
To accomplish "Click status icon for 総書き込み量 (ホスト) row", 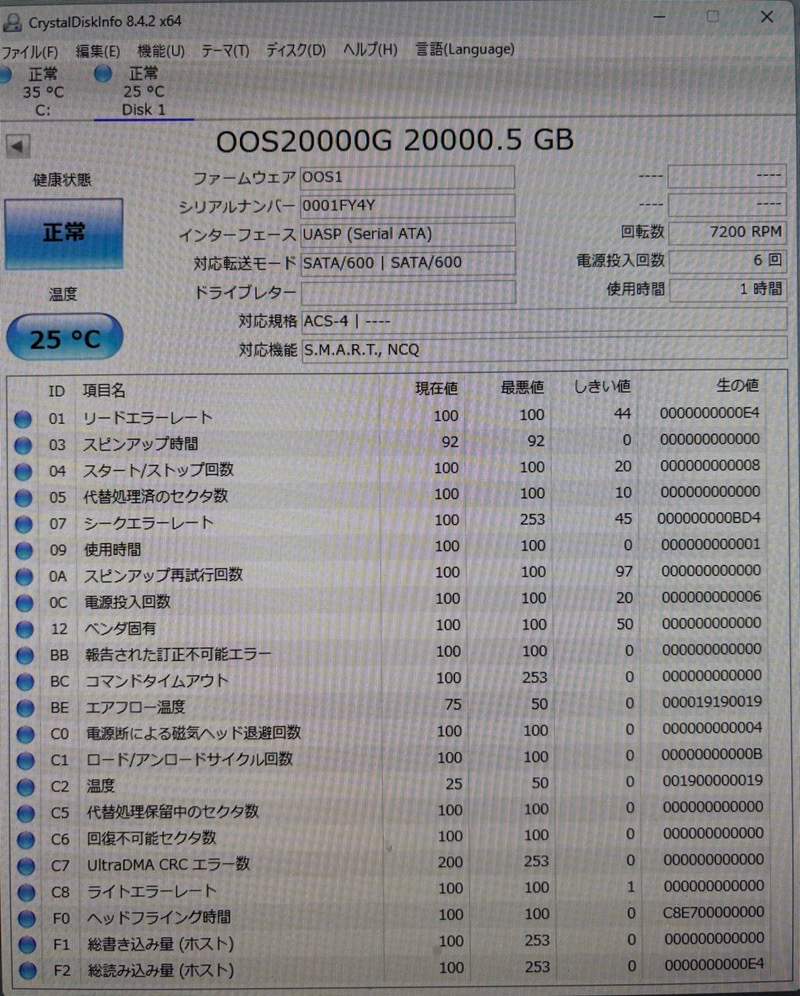I will pos(27,945).
